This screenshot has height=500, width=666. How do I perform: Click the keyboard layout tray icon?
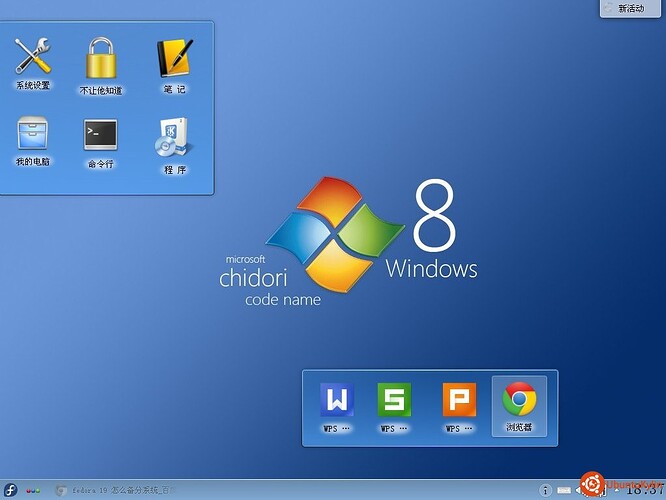click(x=564, y=491)
